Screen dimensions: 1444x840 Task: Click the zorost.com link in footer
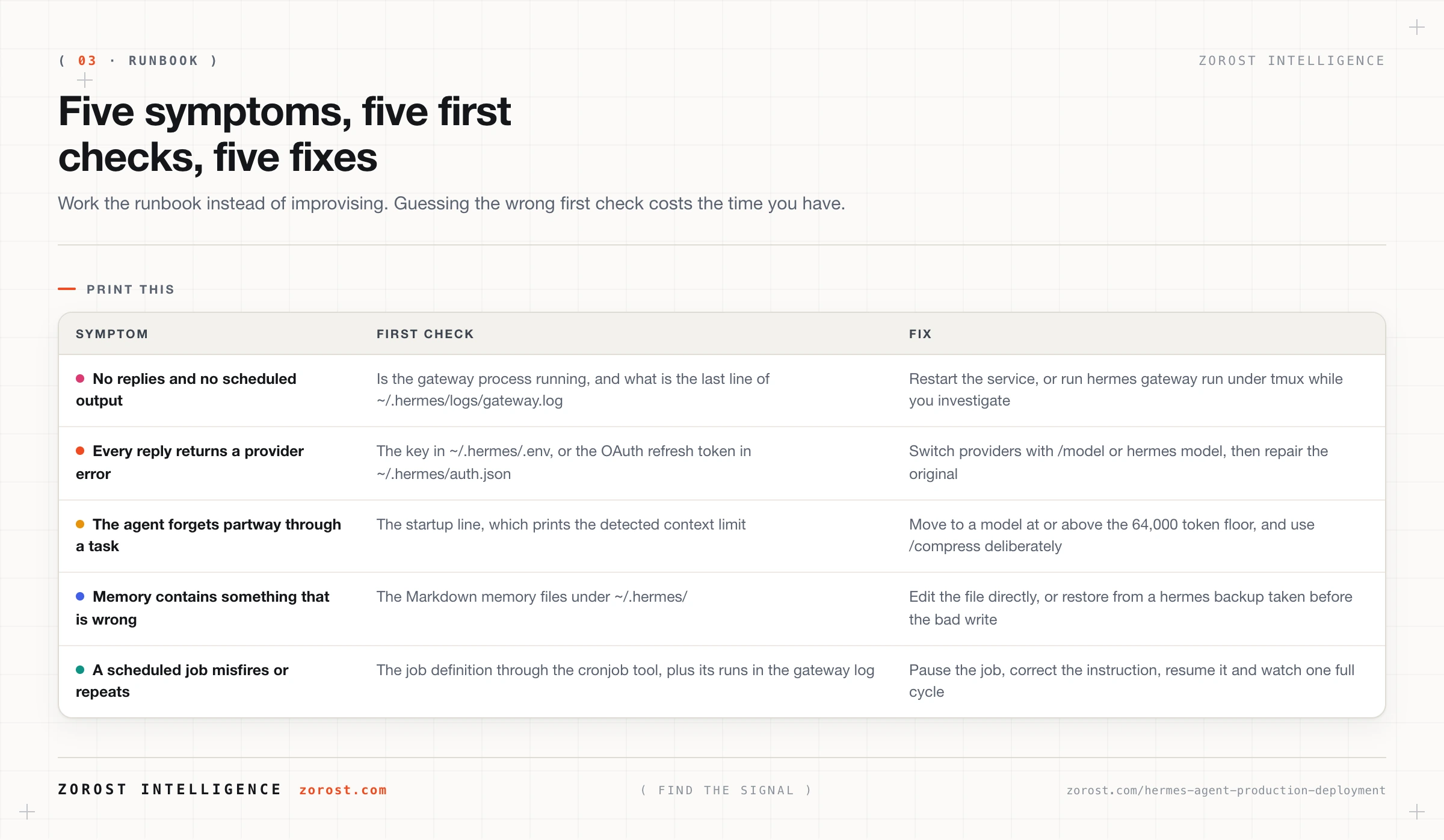pyautogui.click(x=343, y=790)
